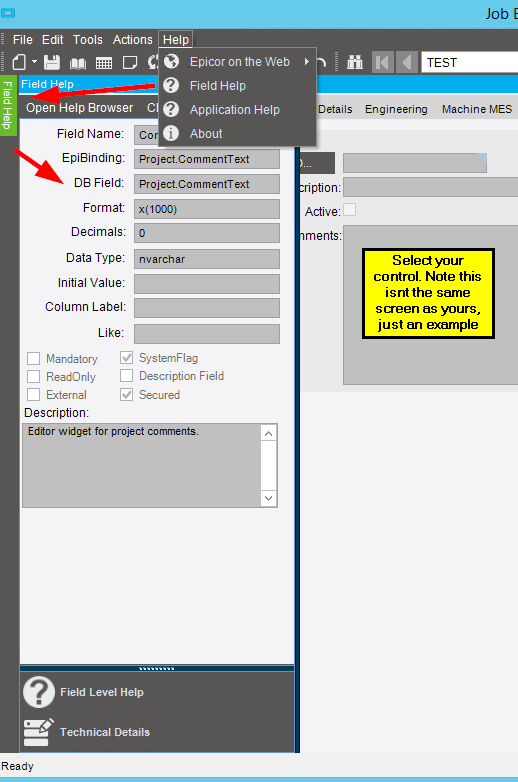Switch to the Details tab
The height and width of the screenshot is (782, 518).
335,109
